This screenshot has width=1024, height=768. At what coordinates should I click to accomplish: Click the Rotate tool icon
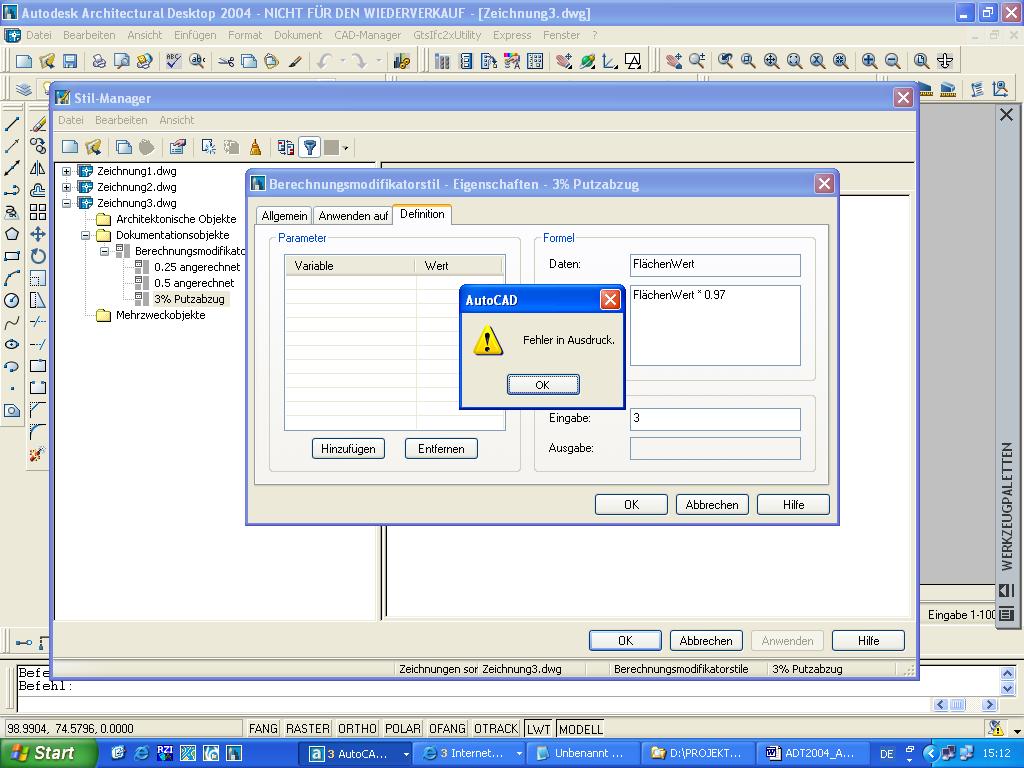(38, 256)
